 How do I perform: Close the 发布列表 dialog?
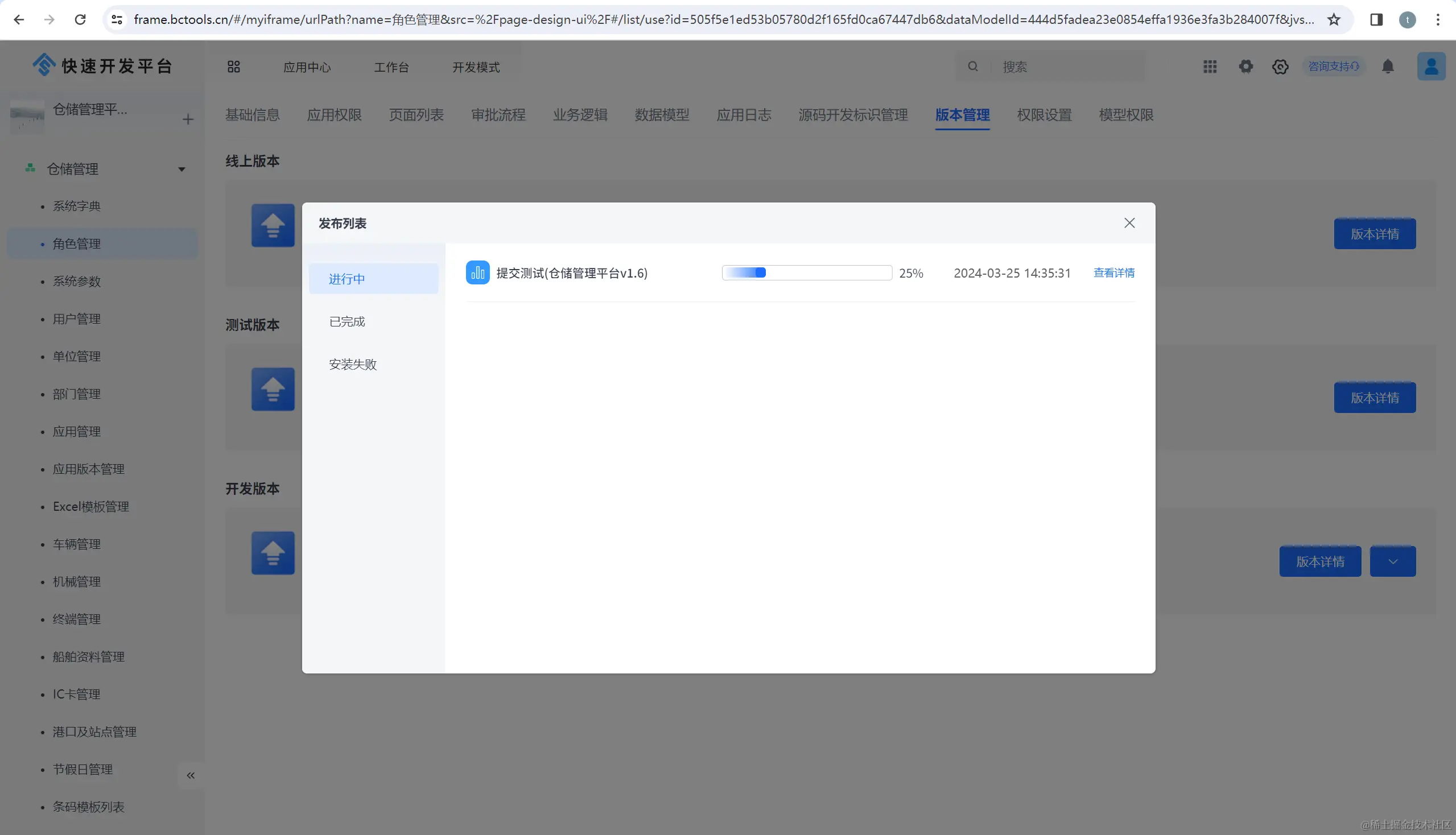[x=1129, y=223]
